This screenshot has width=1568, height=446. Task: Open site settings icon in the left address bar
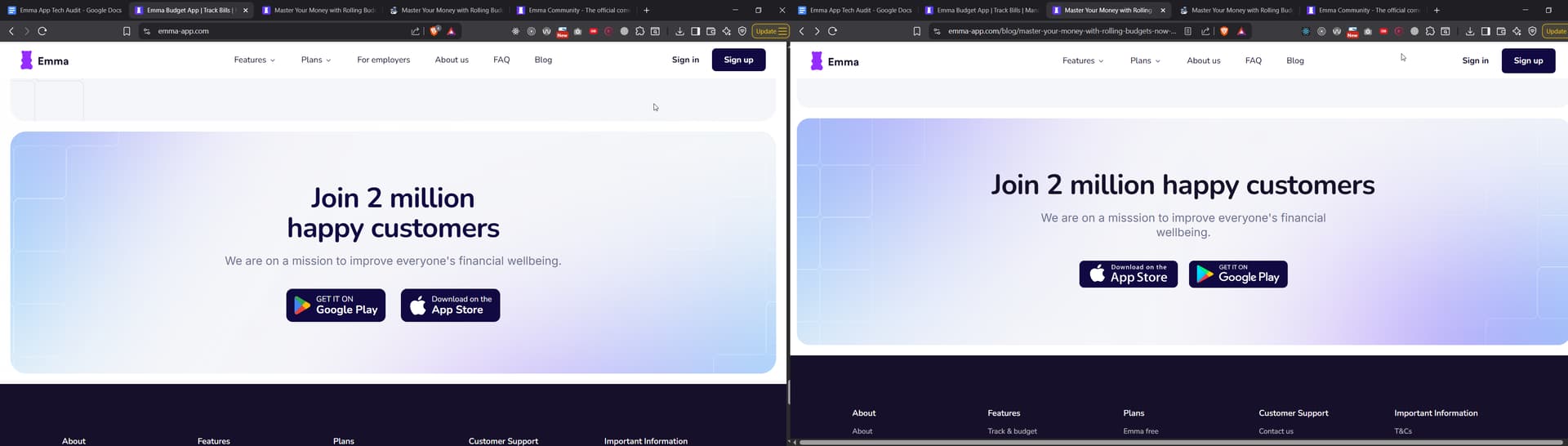tap(147, 31)
